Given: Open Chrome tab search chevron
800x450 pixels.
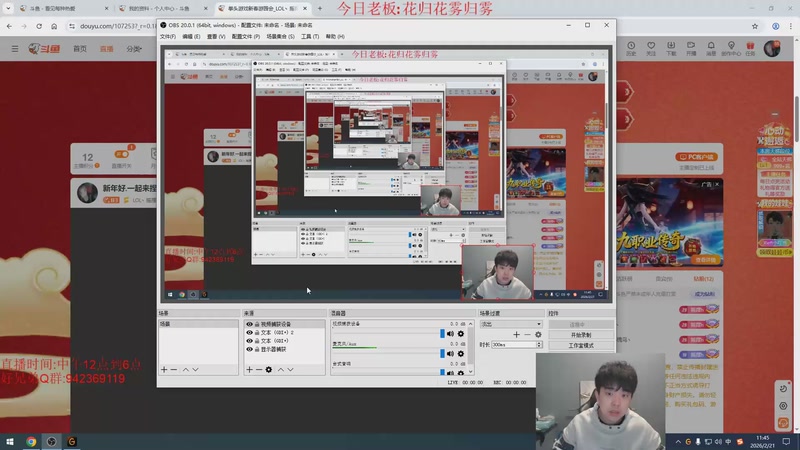Looking at the screenshot, I should pyautogui.click(x=8, y=8).
